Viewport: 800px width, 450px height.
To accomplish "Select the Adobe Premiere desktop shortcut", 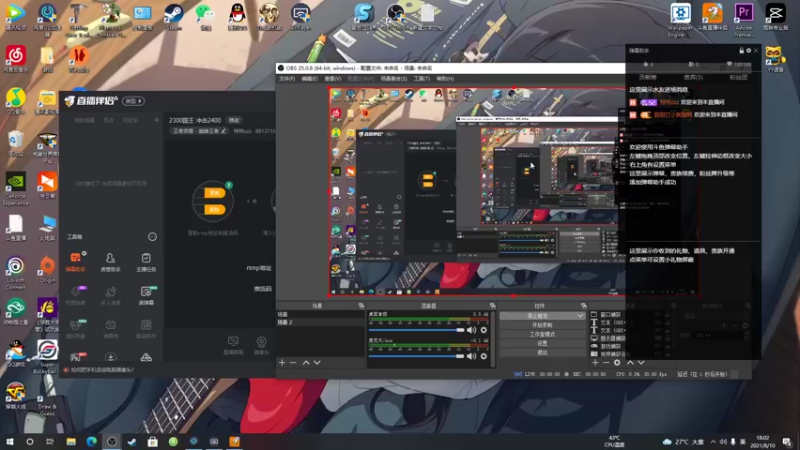I will tap(743, 19).
